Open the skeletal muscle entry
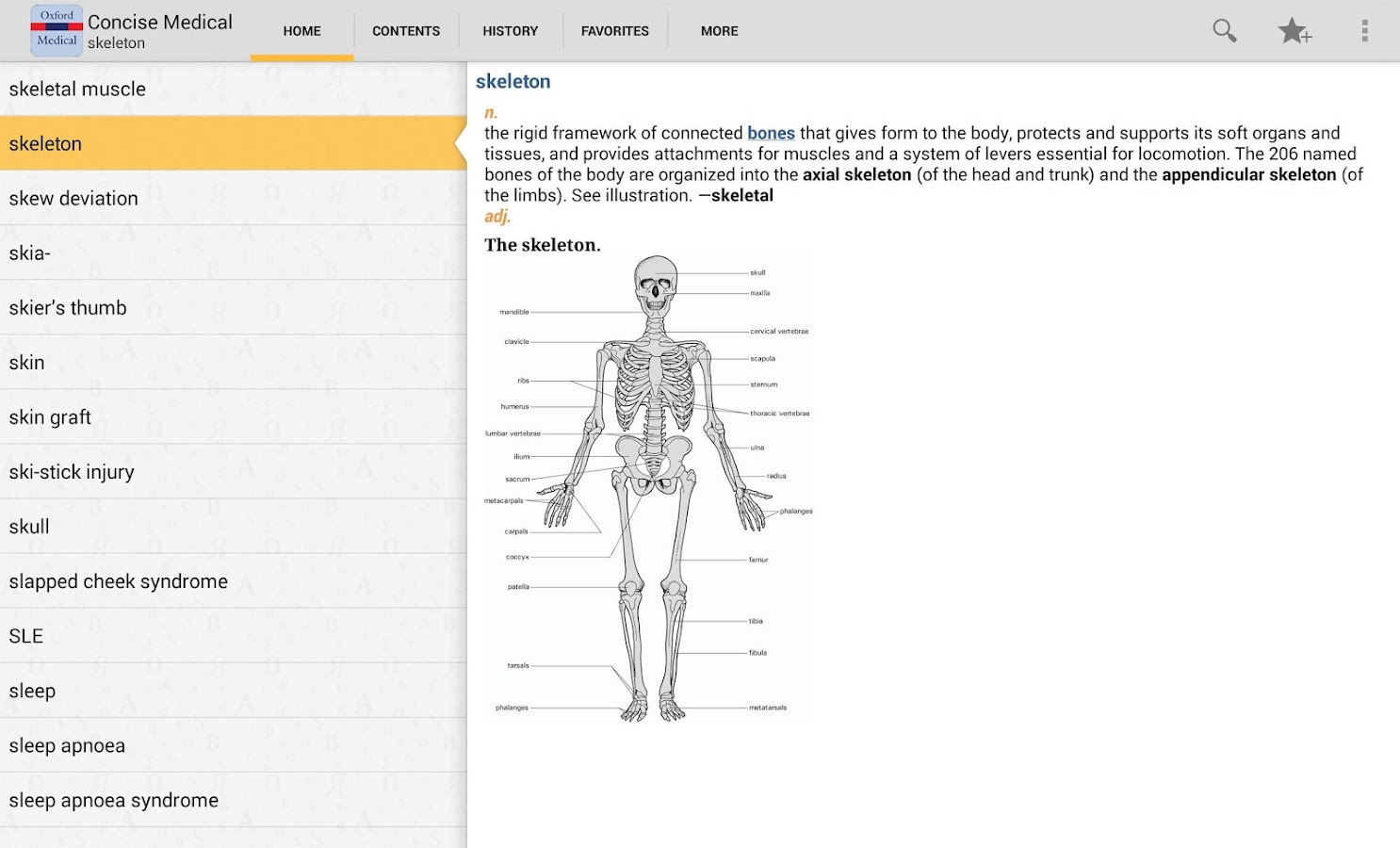Viewport: 1400px width, 848px height. click(x=77, y=89)
